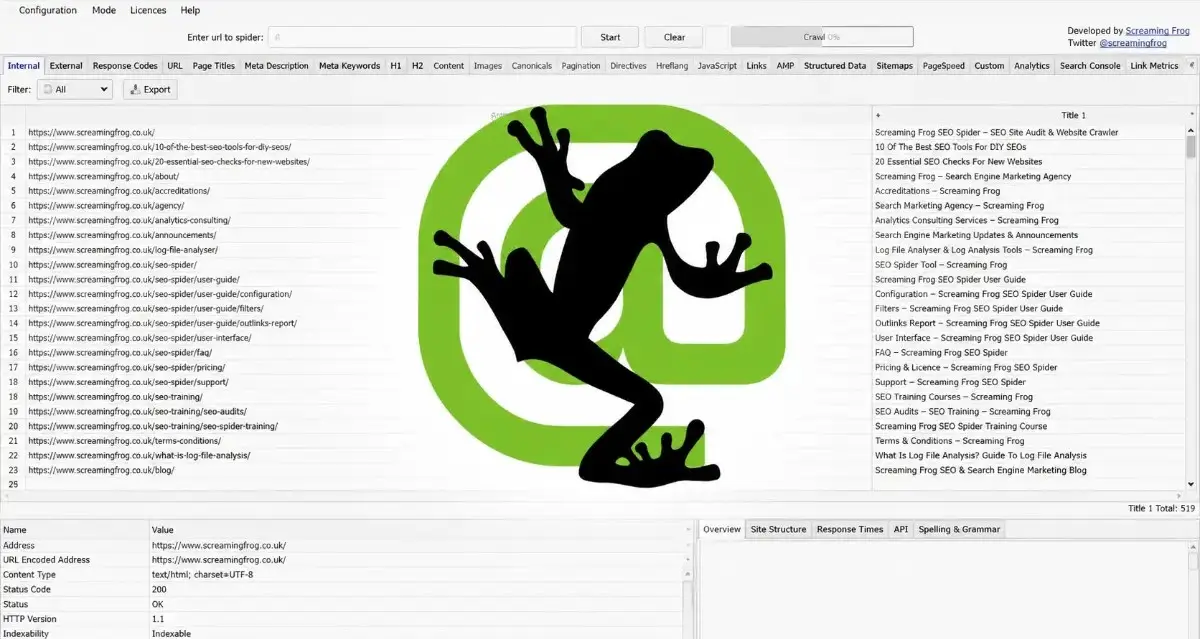This screenshot has width=1200, height=639.
Task: Show the Site Structure tab
Action: 778,529
